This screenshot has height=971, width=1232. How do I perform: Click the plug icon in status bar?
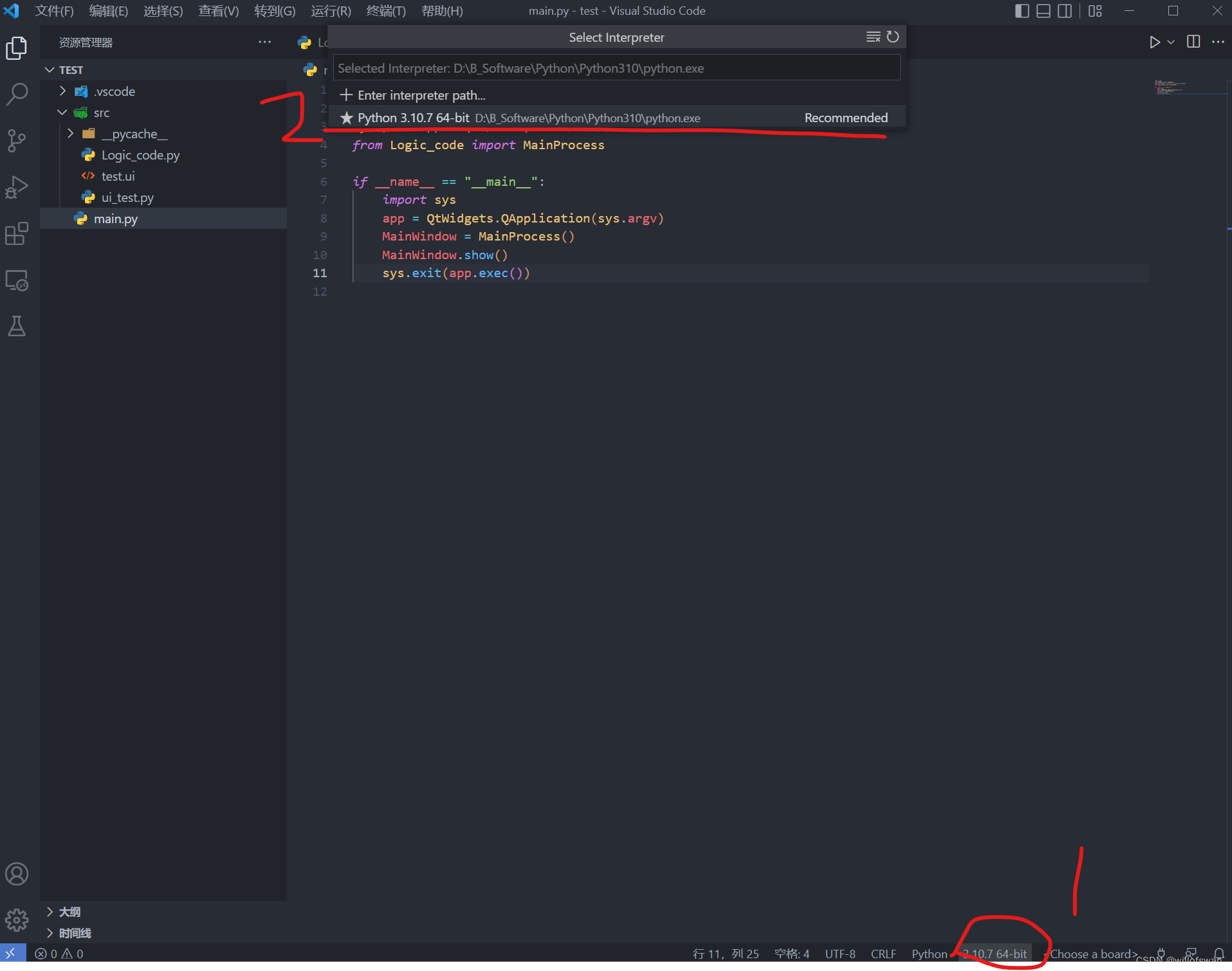pos(1161,953)
